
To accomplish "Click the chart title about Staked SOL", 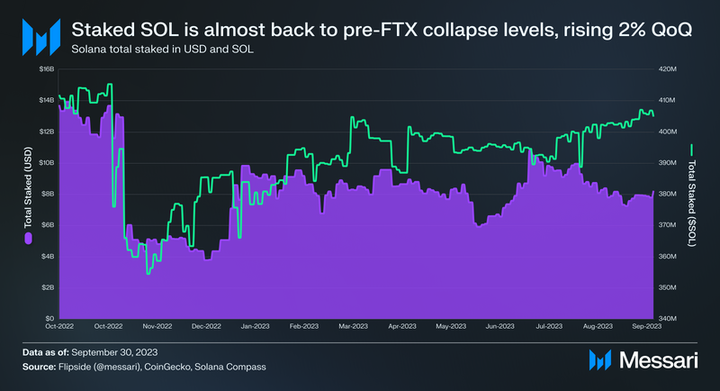I will point(382,30).
